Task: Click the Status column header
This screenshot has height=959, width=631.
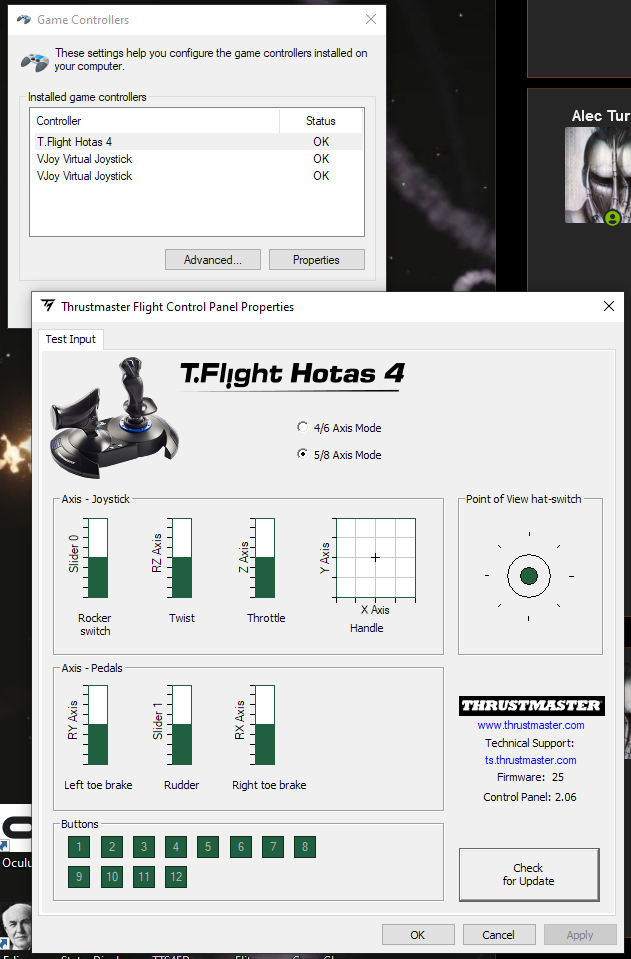Action: pyautogui.click(x=321, y=120)
